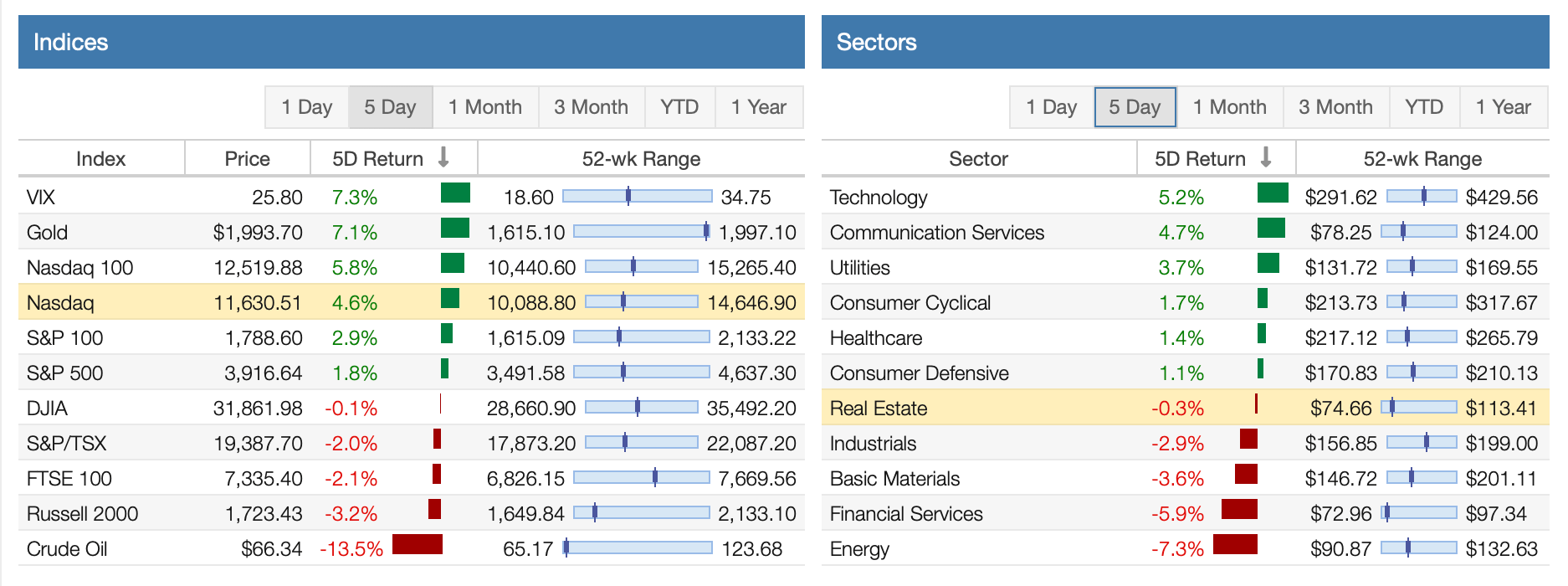Show 1 Year returns for Indices

tap(759, 107)
